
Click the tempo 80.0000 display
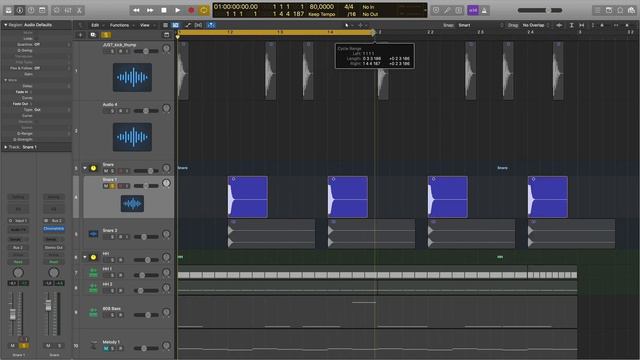click(322, 7)
